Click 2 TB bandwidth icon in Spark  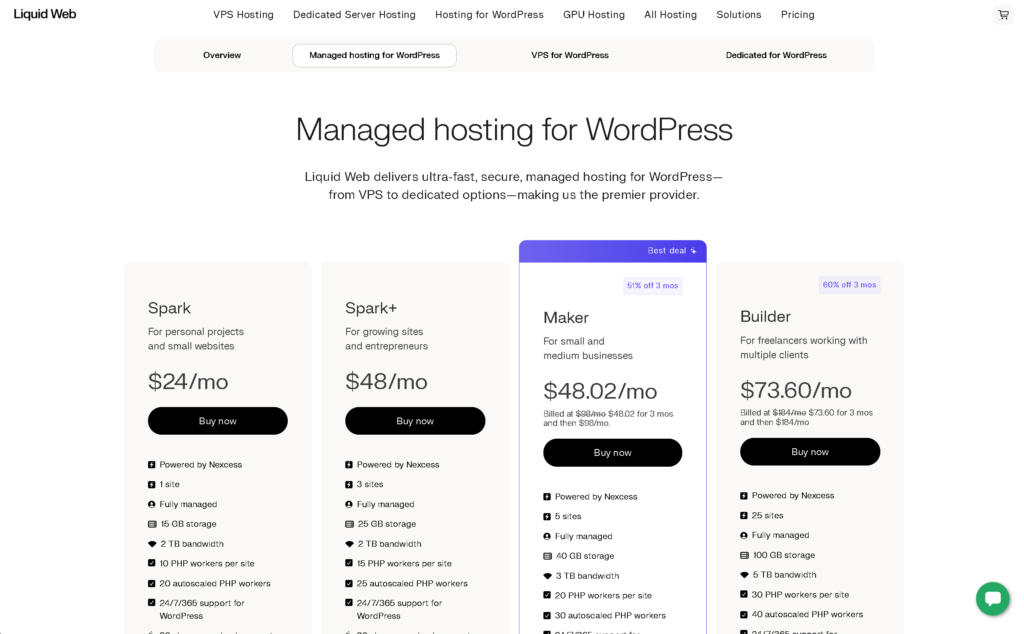tap(152, 544)
